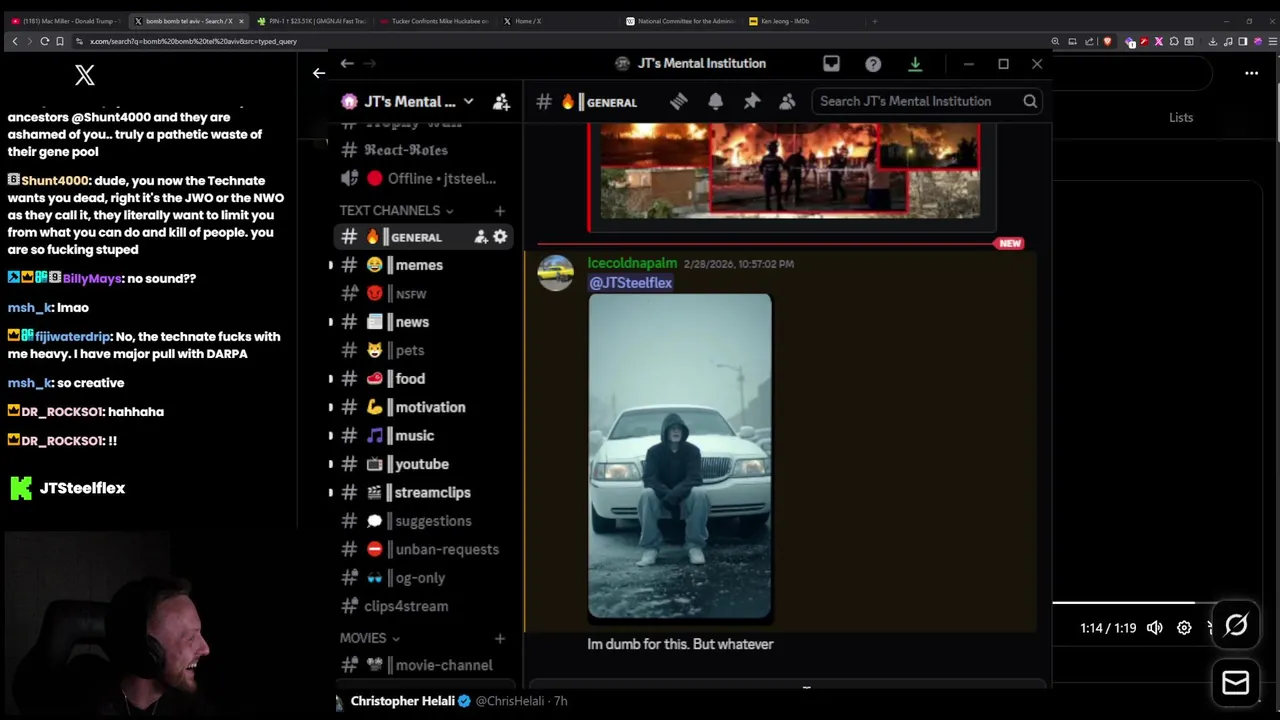Open Christopher Helali profile name
Screen dimensions: 1280x720
pyautogui.click(x=402, y=701)
